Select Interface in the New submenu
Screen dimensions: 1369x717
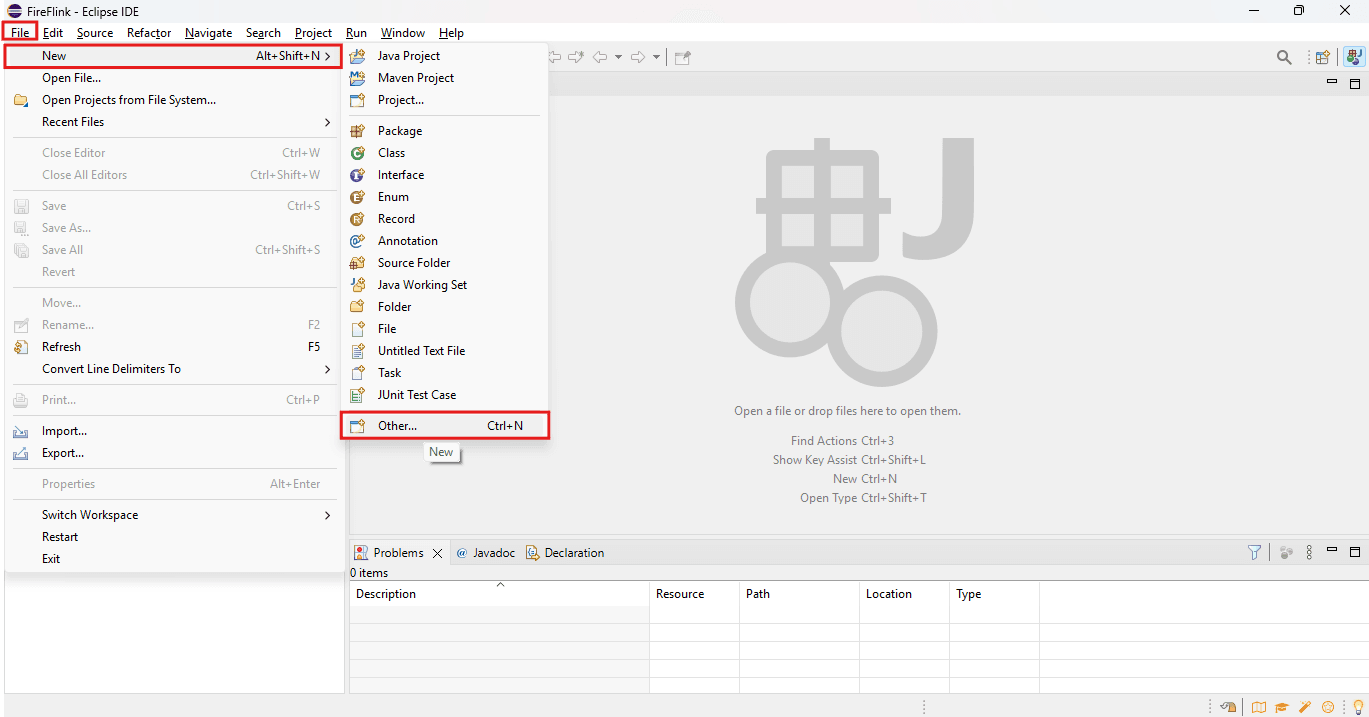pos(446,175)
